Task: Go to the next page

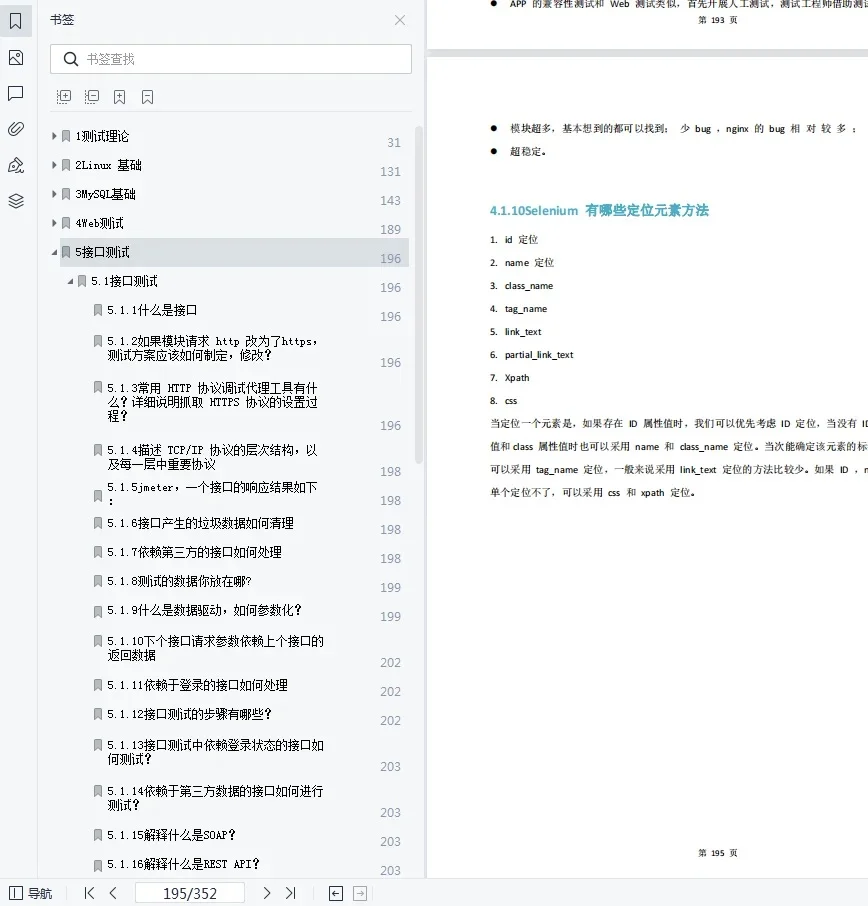Action: (x=266, y=892)
